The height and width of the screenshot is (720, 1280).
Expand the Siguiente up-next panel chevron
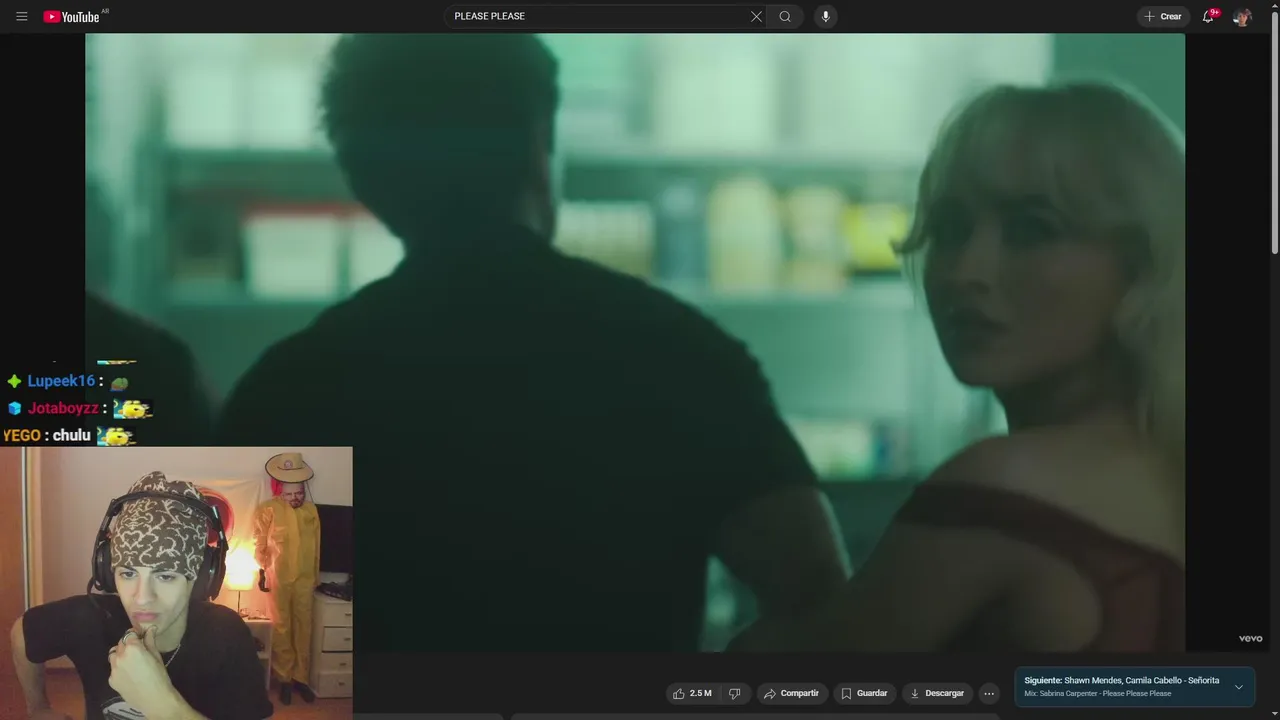point(1238,687)
